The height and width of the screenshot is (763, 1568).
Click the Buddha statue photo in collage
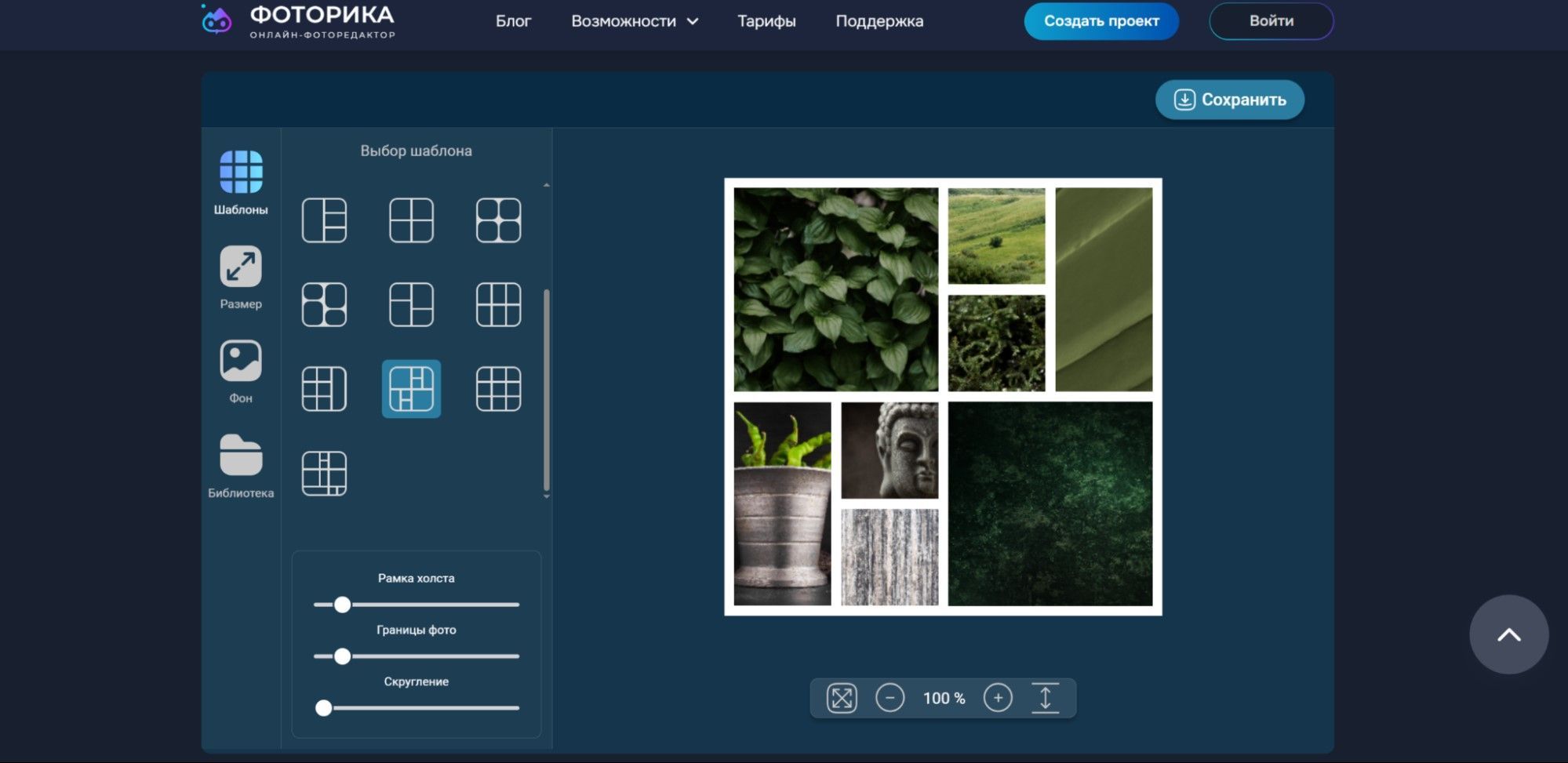pyautogui.click(x=890, y=450)
